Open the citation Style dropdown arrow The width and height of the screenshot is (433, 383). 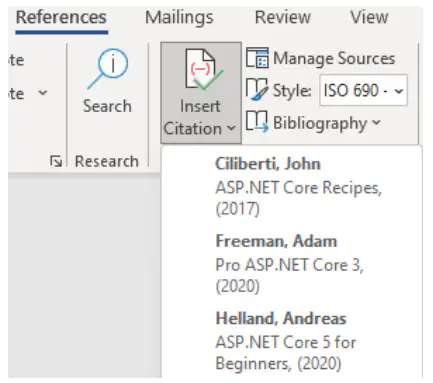[399, 91]
